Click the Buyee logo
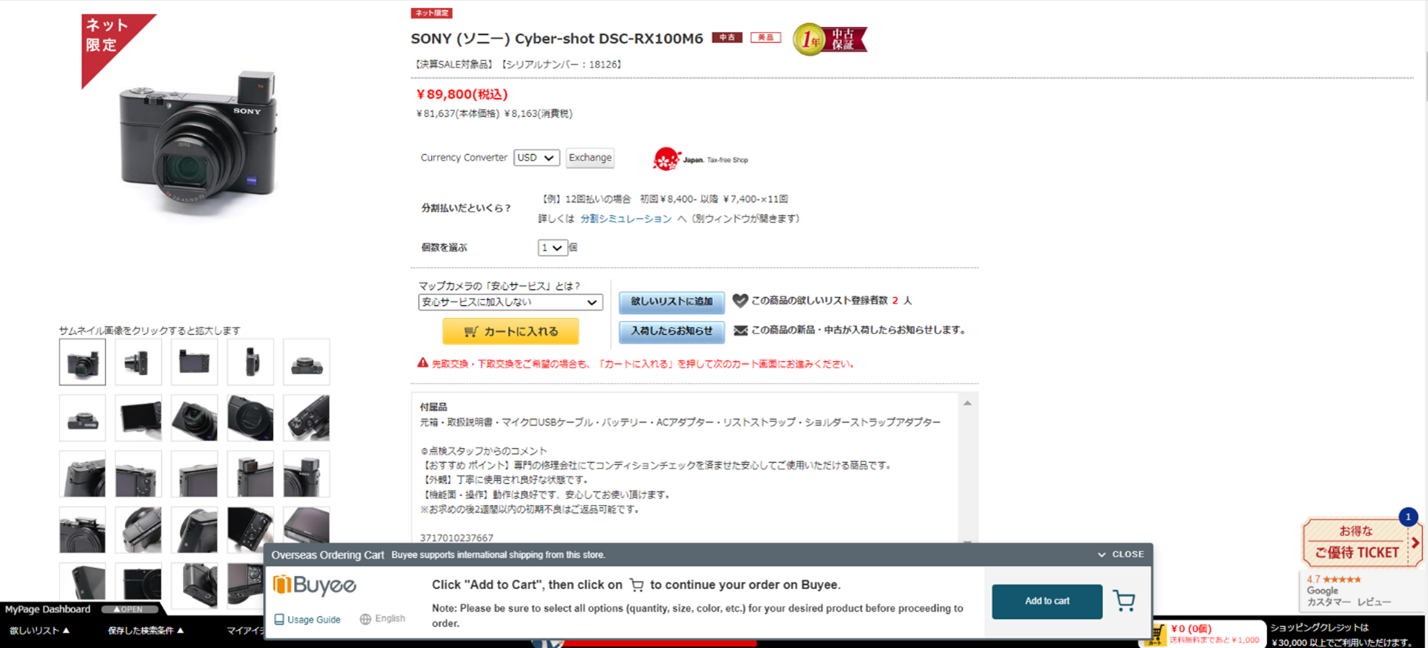 315,585
